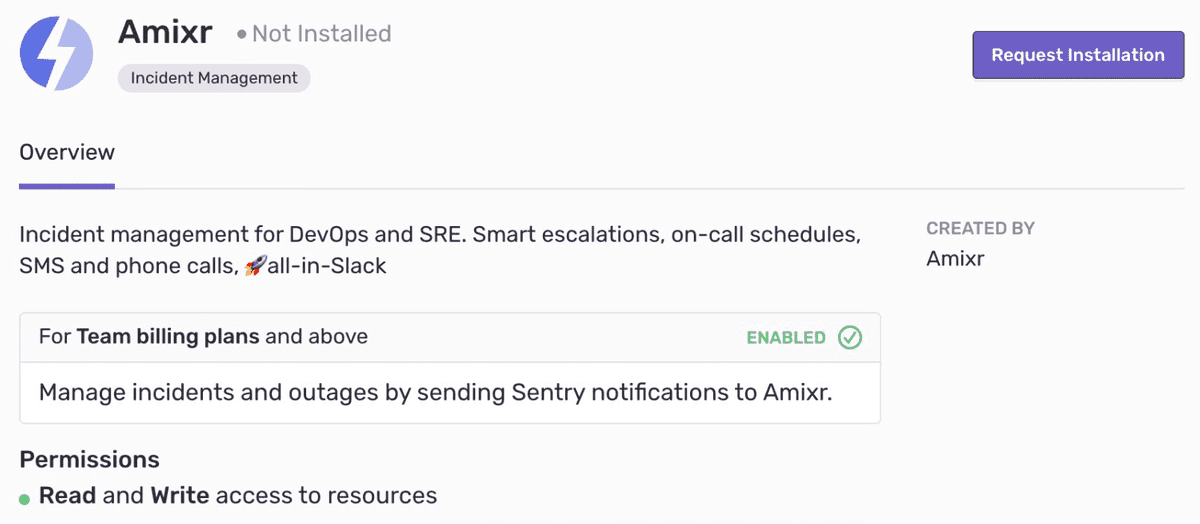Click the rocket emoji before all-in-Slack
Image resolution: width=1200 pixels, height=524 pixels.
coord(255,267)
